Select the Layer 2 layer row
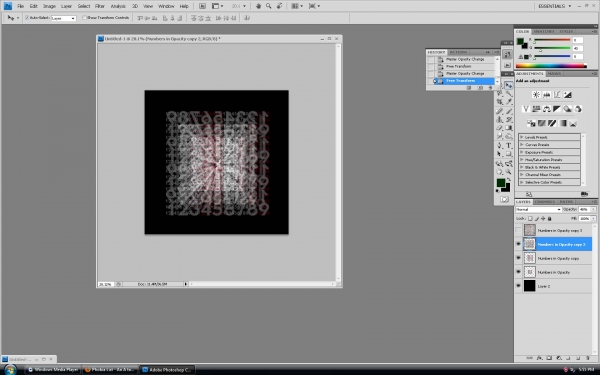This screenshot has height=375, width=600. [554, 286]
